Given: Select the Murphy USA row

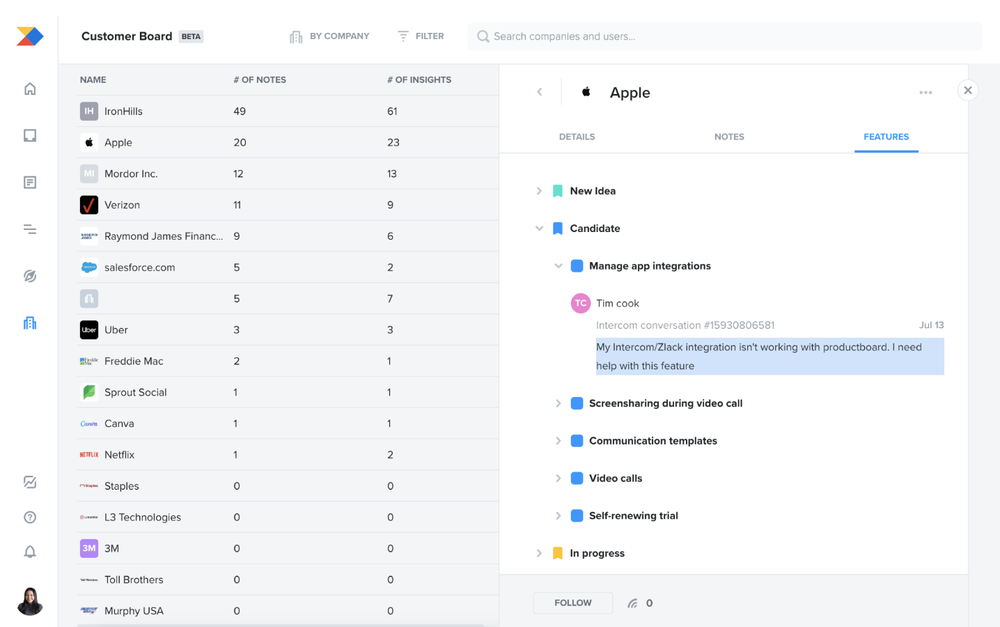Looking at the screenshot, I should point(288,611).
